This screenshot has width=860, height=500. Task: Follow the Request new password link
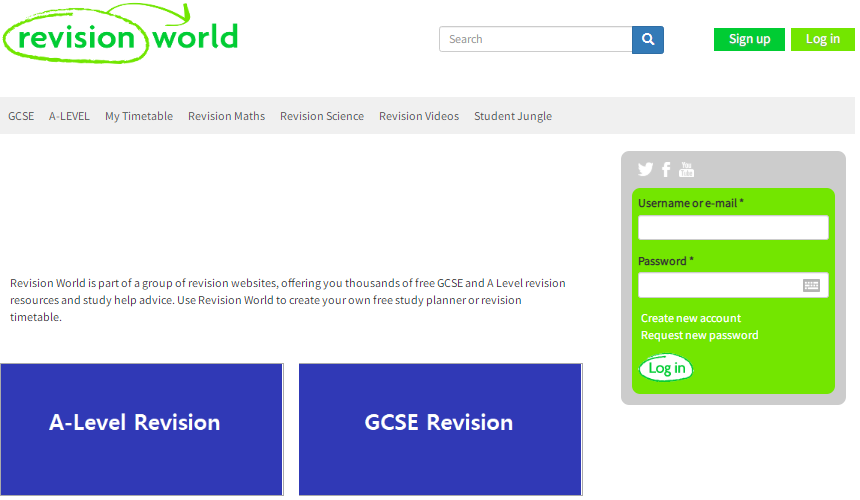699,336
